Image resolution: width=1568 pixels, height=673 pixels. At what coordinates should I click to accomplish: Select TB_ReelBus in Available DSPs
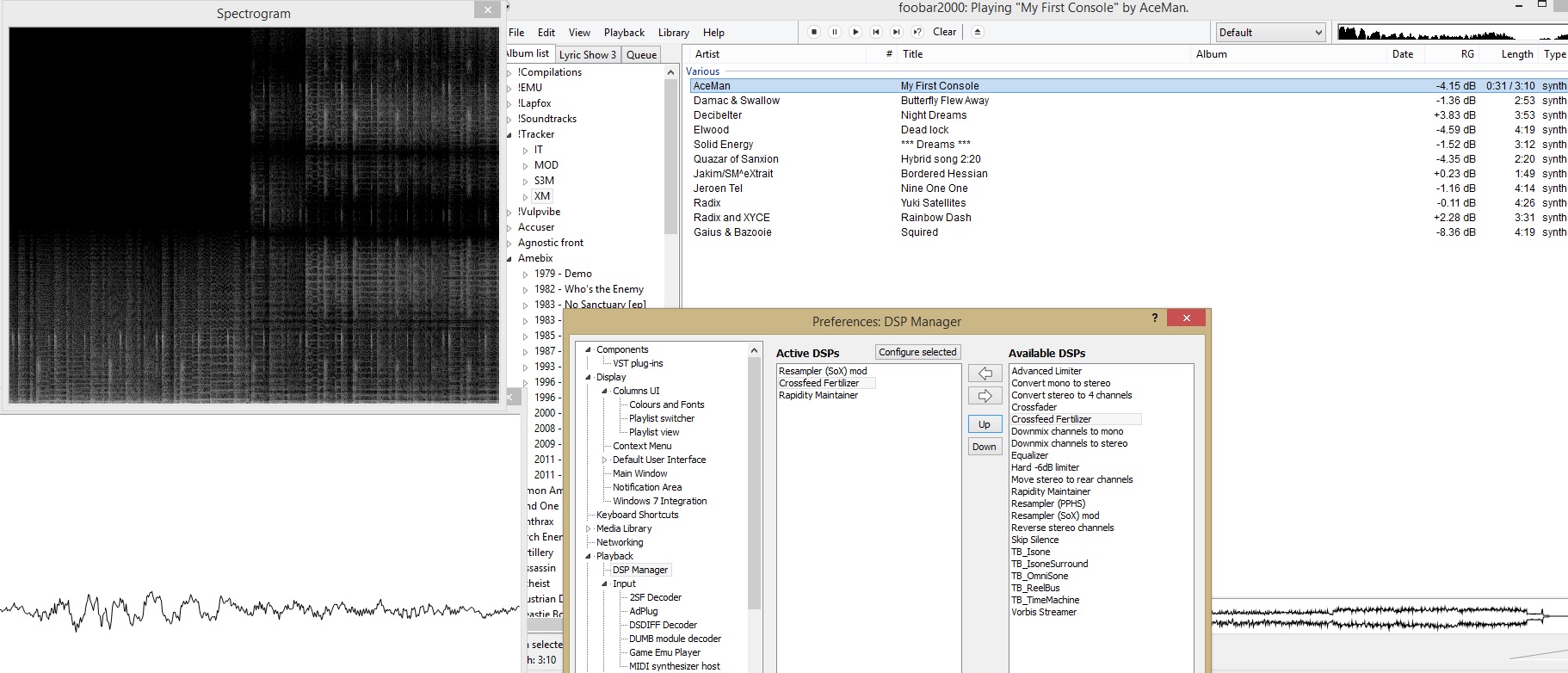(1035, 588)
